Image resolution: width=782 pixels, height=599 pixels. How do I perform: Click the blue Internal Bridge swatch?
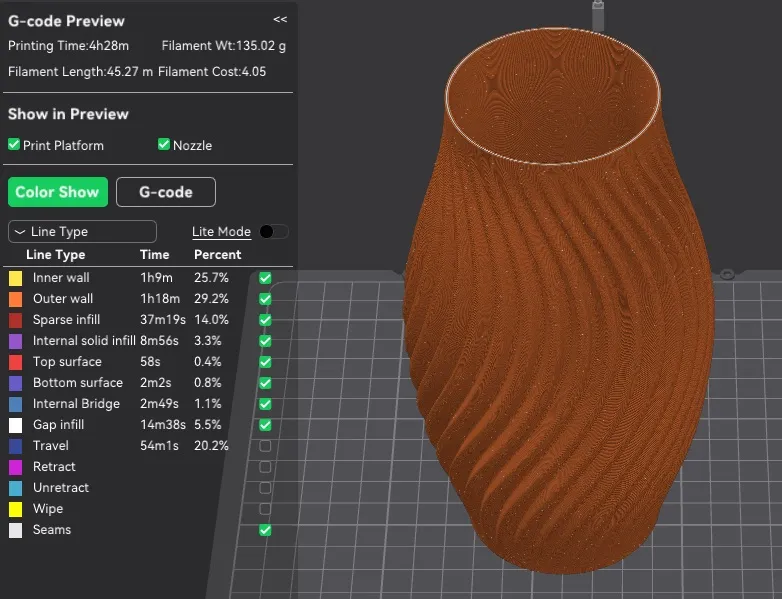[x=15, y=404]
